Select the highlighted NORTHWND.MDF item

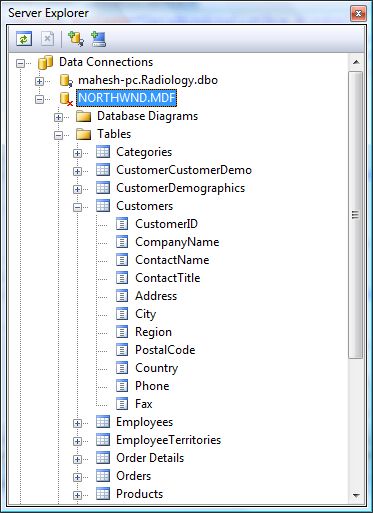coord(127,98)
